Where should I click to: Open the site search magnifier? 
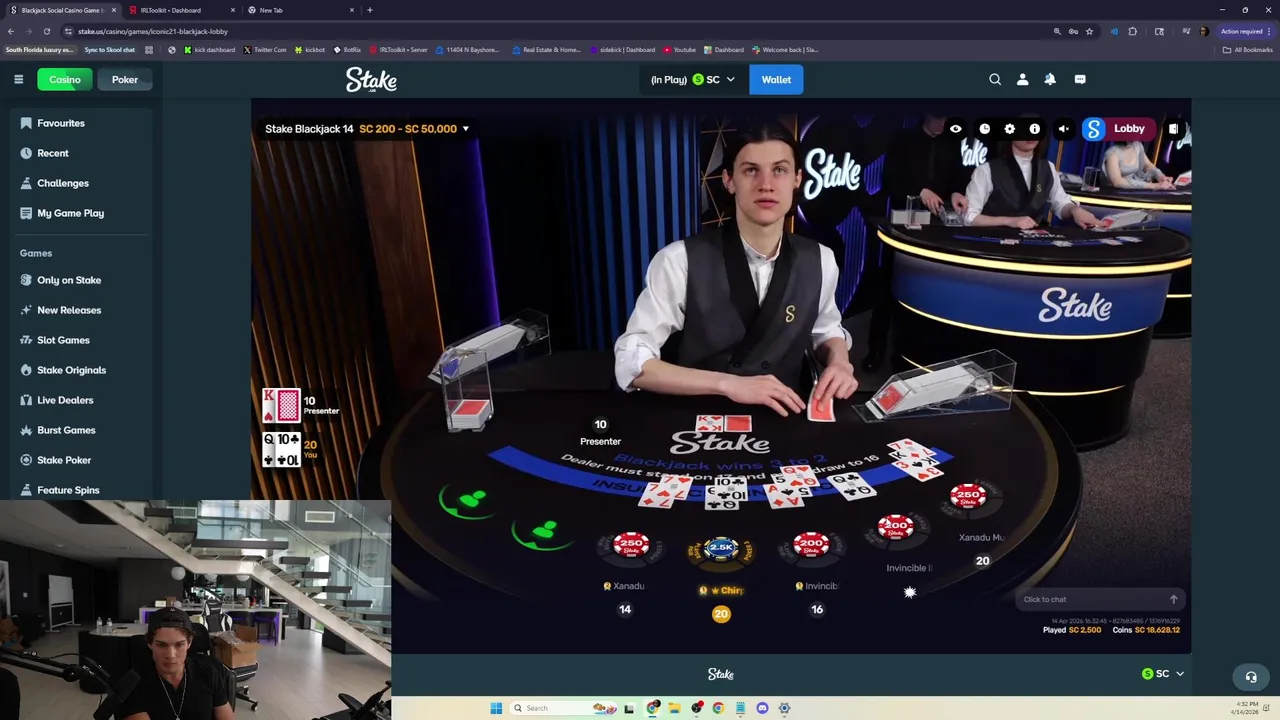[995, 79]
